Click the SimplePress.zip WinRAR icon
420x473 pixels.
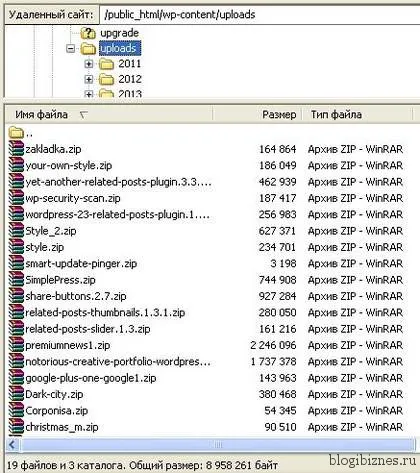[x=16, y=280]
